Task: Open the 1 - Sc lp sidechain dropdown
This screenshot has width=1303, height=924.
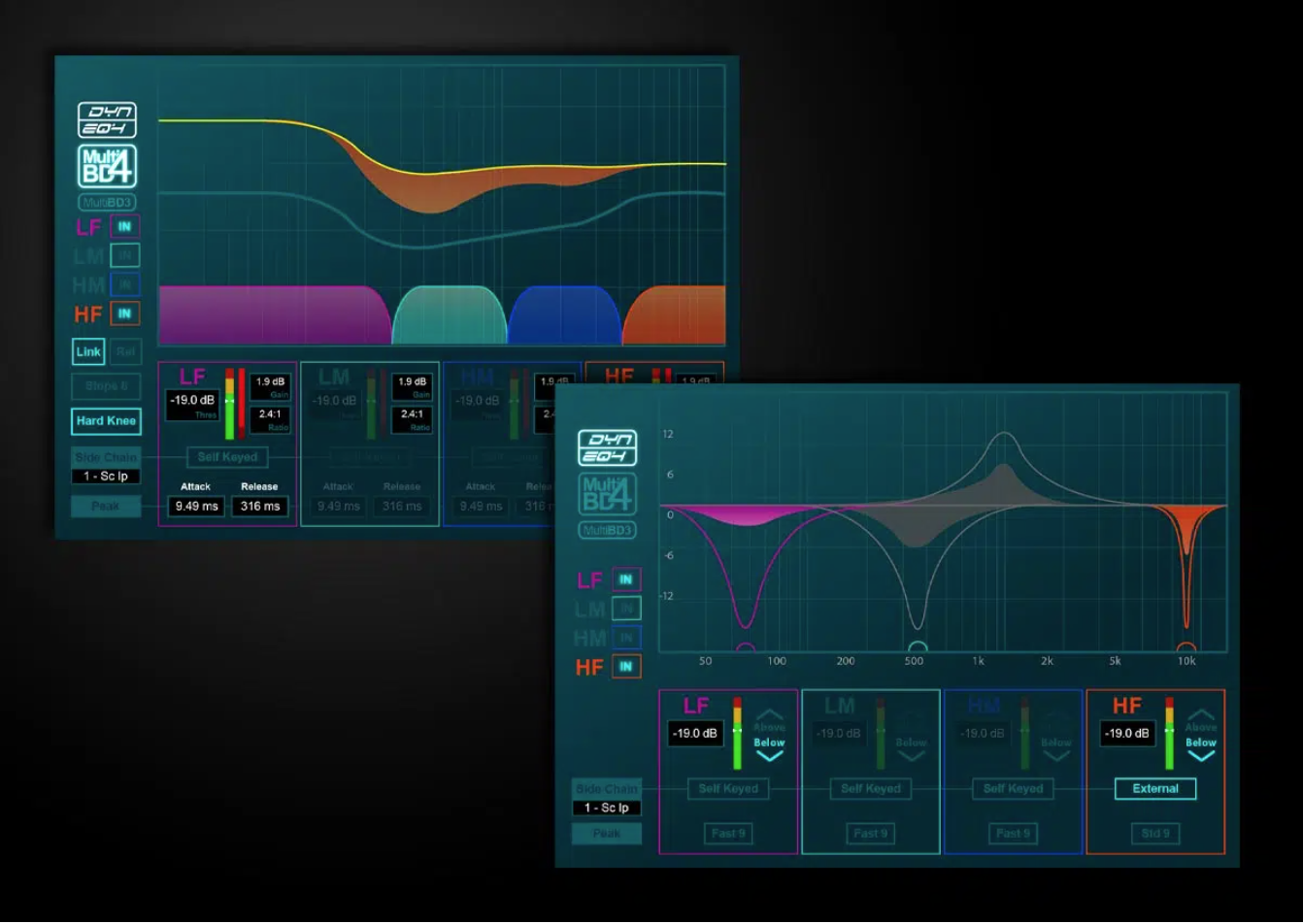Action: coord(606,807)
